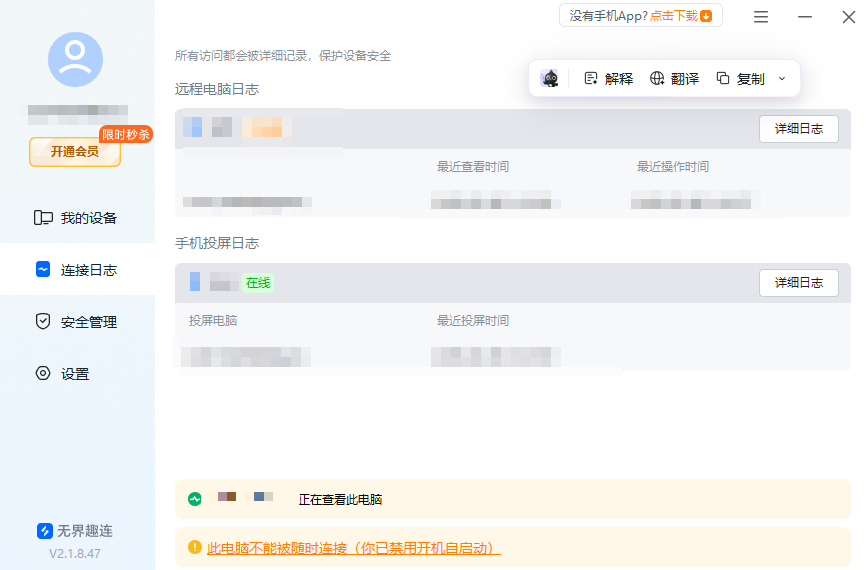Click the 在线 online status badge
The image size is (866, 570).
[258, 283]
